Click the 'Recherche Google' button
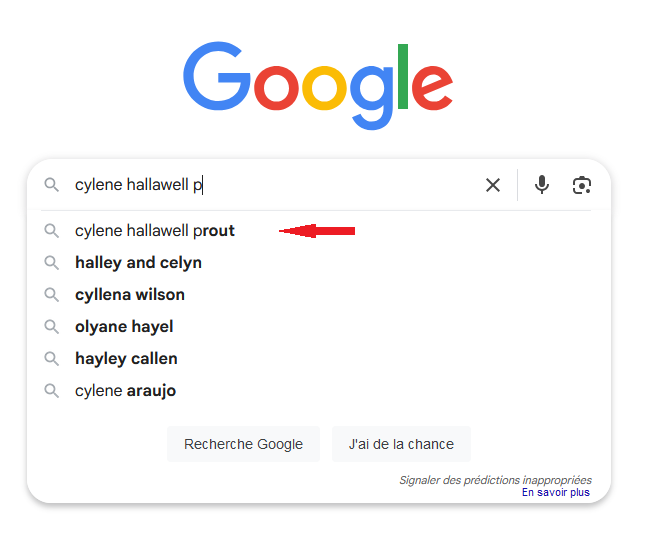This screenshot has width=645, height=543. [243, 444]
